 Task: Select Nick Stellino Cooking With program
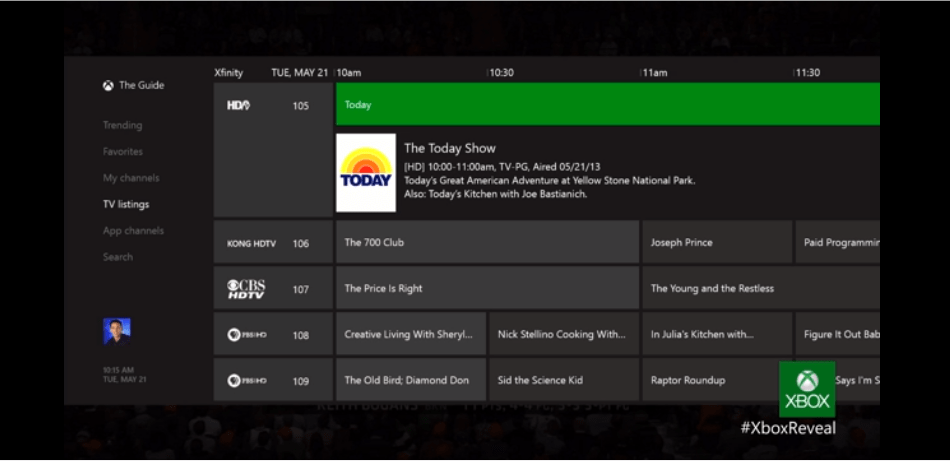point(564,334)
